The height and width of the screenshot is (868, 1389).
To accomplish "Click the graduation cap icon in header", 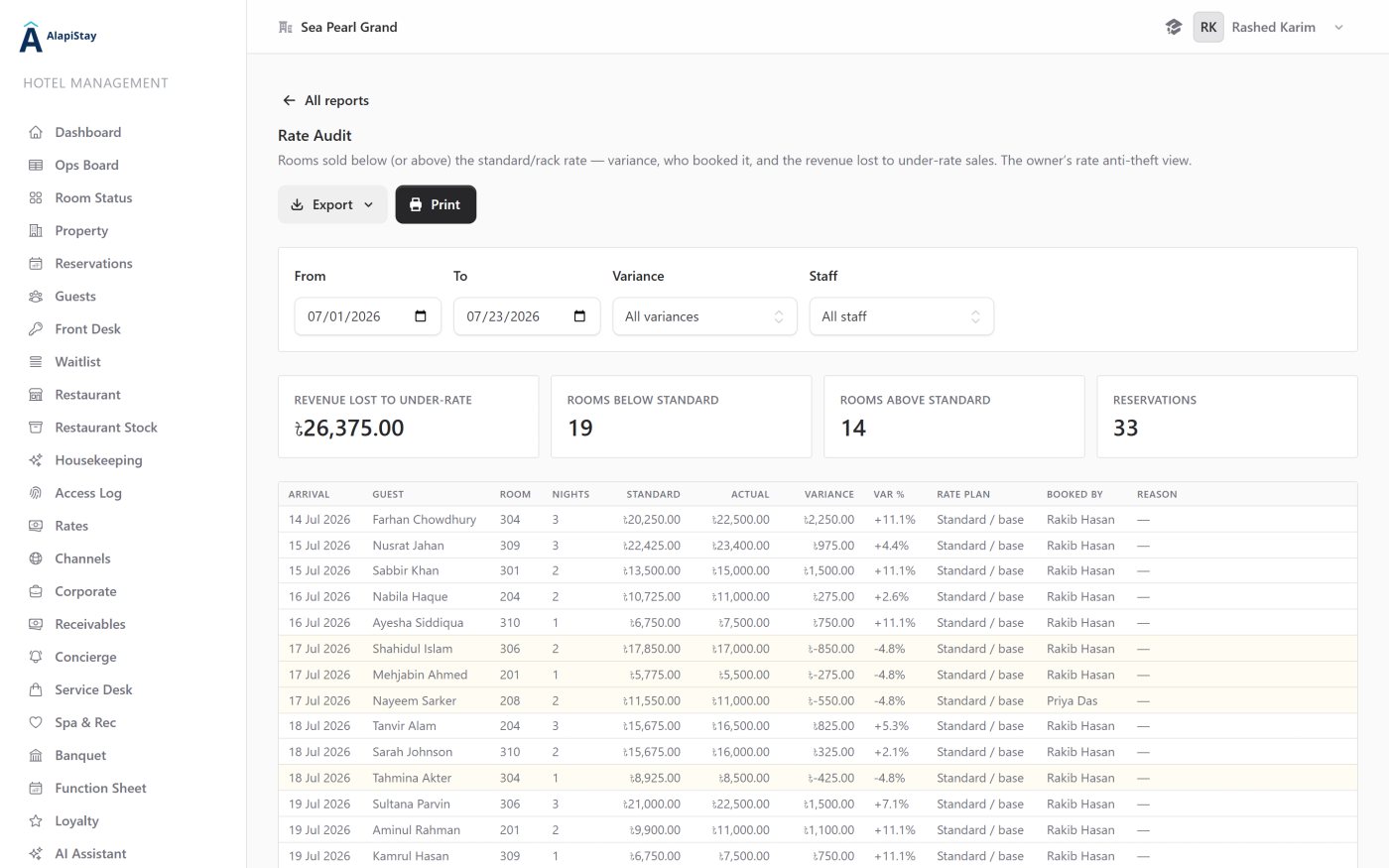I will tap(1174, 27).
